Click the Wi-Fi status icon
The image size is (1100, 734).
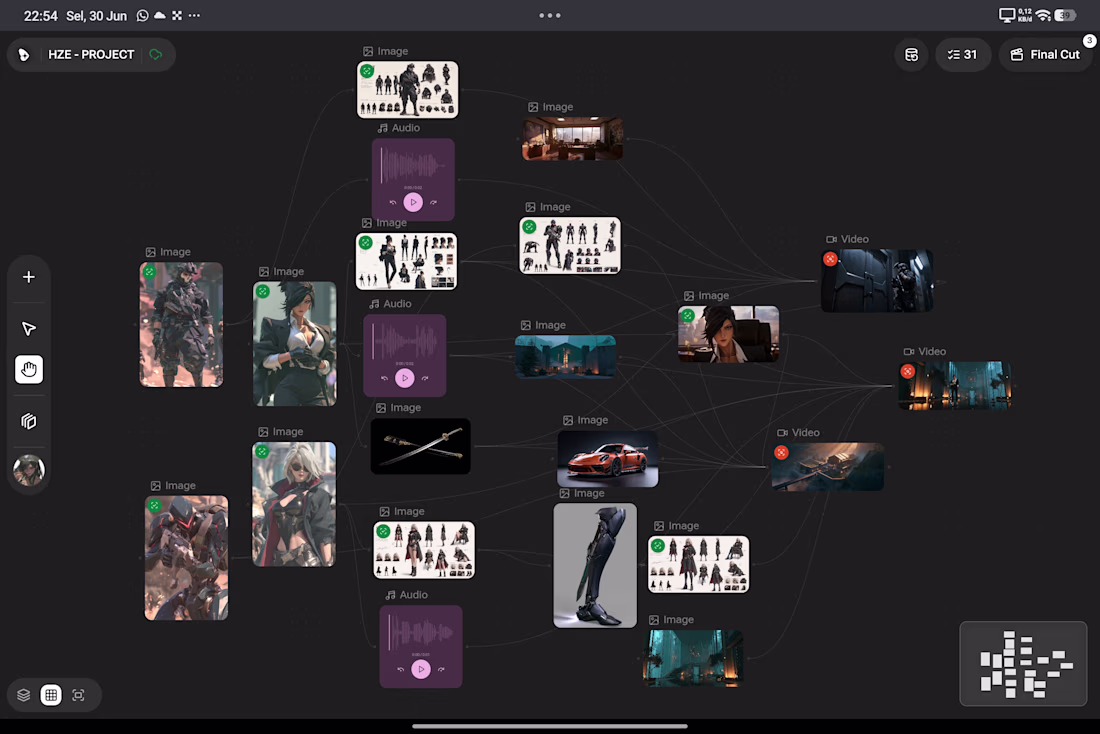pos(1043,15)
